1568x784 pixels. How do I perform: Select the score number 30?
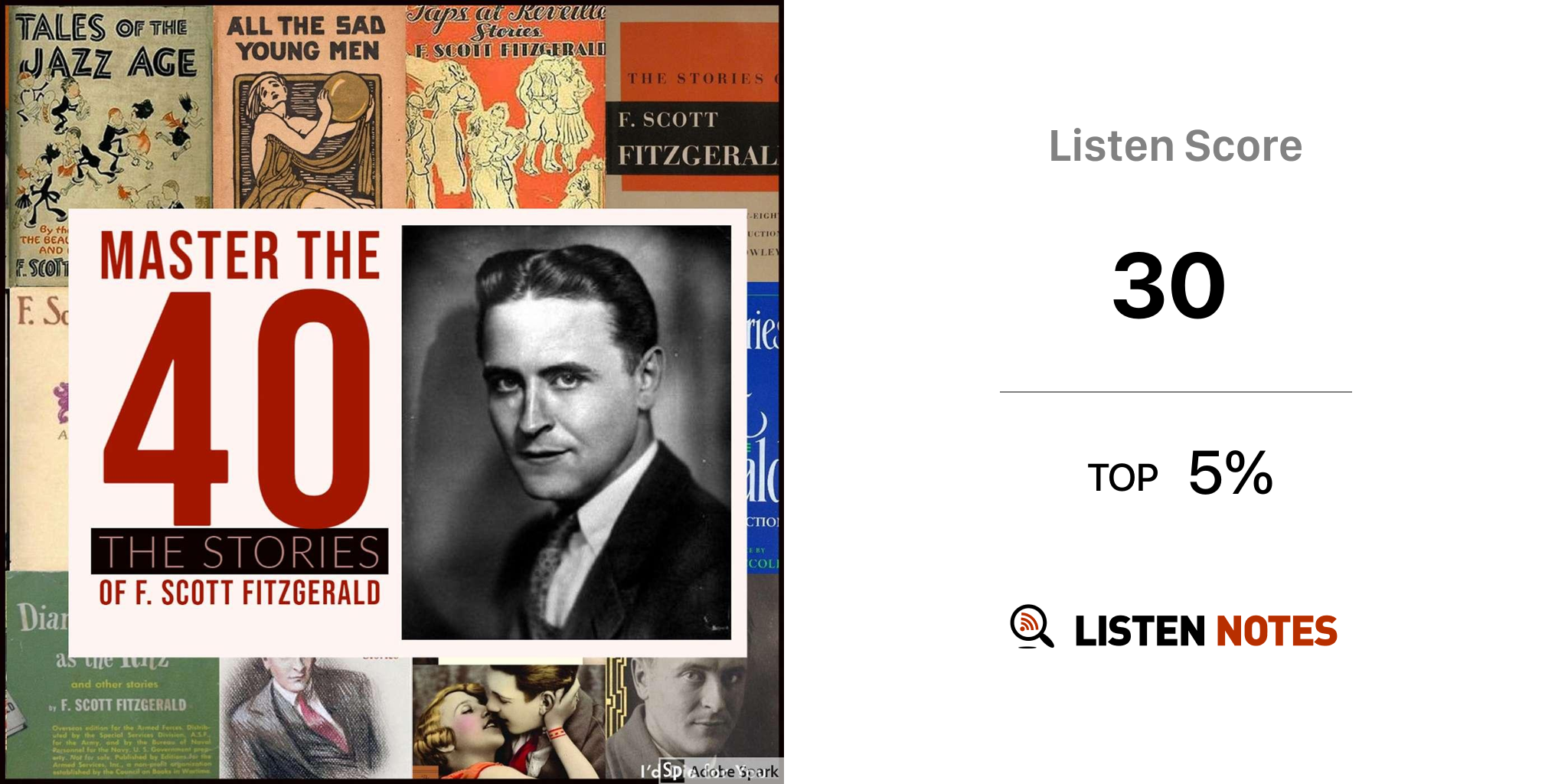tap(1169, 286)
